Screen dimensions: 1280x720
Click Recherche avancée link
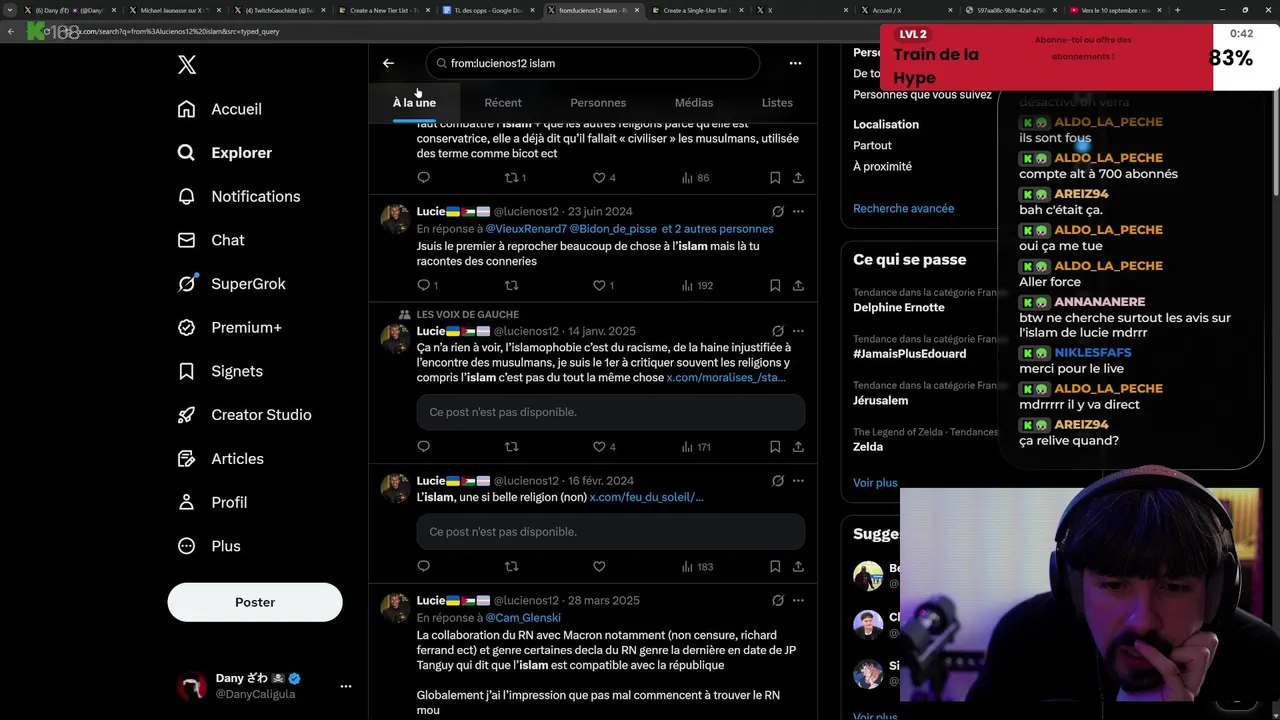(x=903, y=209)
